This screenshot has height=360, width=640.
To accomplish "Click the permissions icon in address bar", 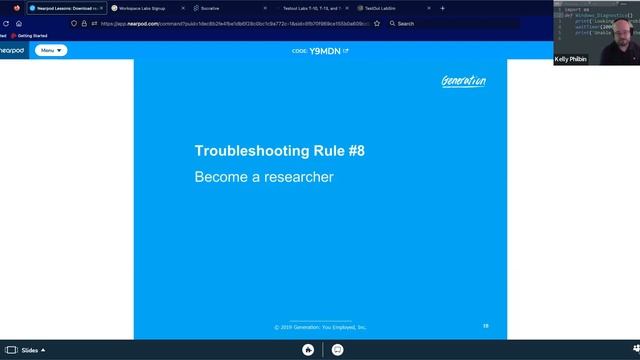I will [x=94, y=24].
